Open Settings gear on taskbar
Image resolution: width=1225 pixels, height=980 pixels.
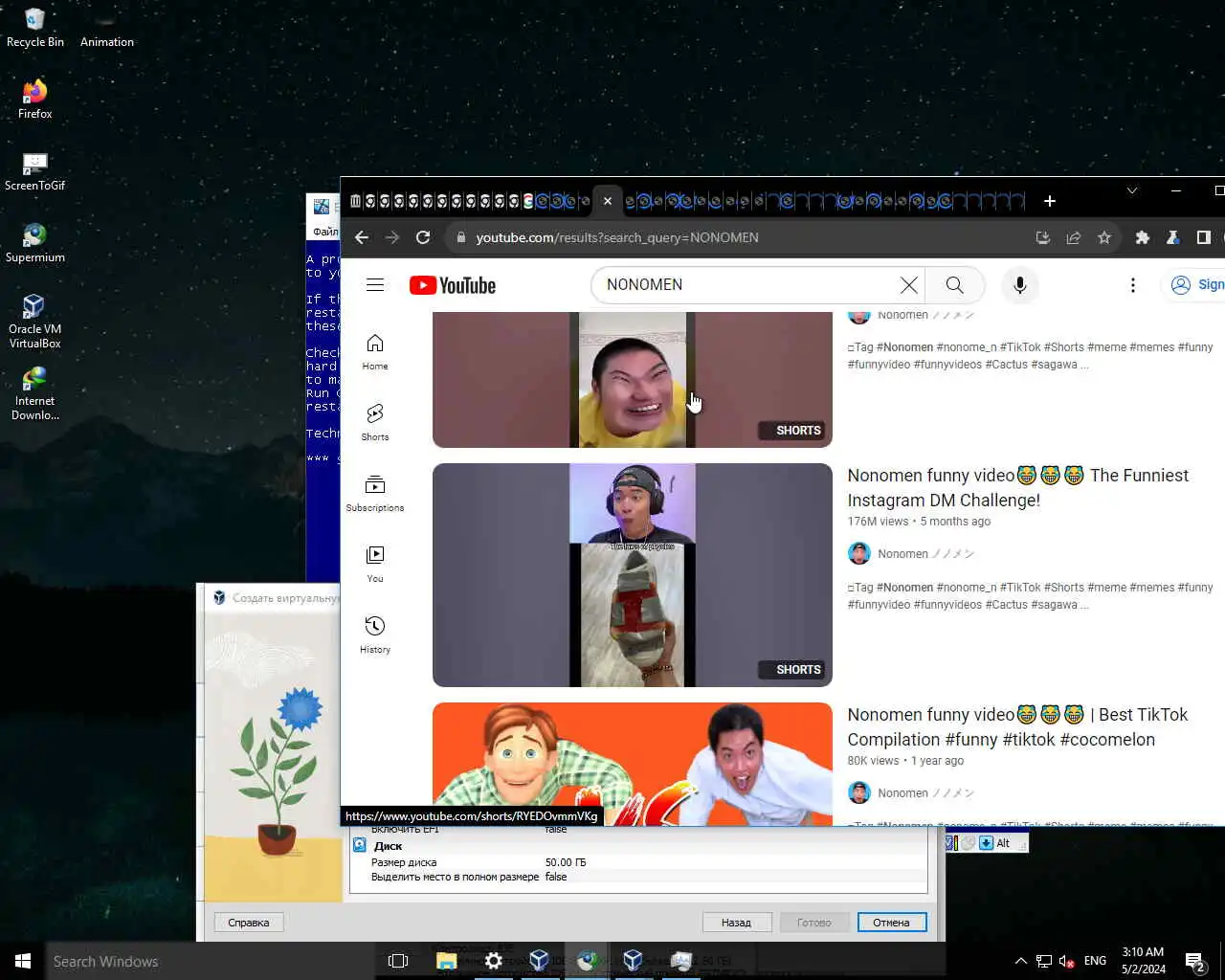click(x=493, y=961)
